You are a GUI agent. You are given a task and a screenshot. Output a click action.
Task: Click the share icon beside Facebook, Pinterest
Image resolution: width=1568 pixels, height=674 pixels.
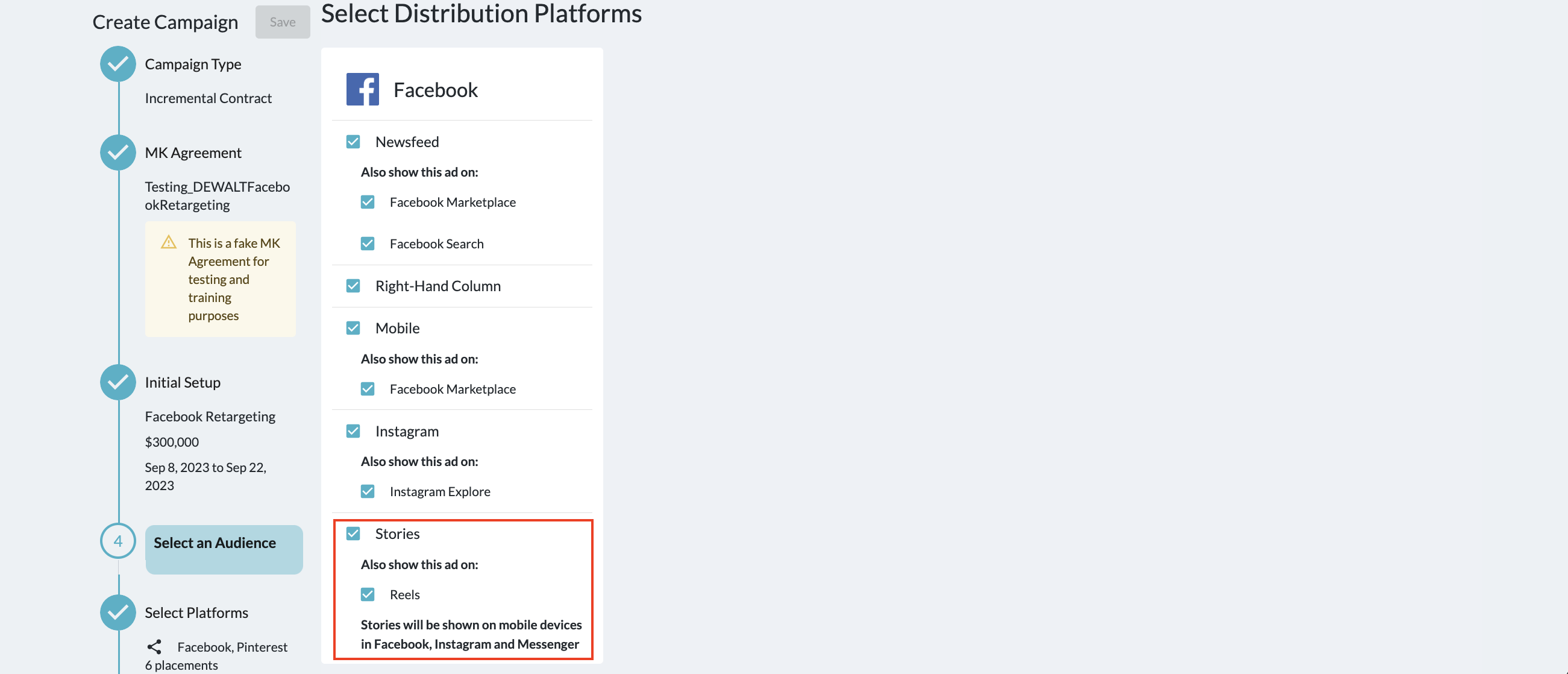point(155,647)
